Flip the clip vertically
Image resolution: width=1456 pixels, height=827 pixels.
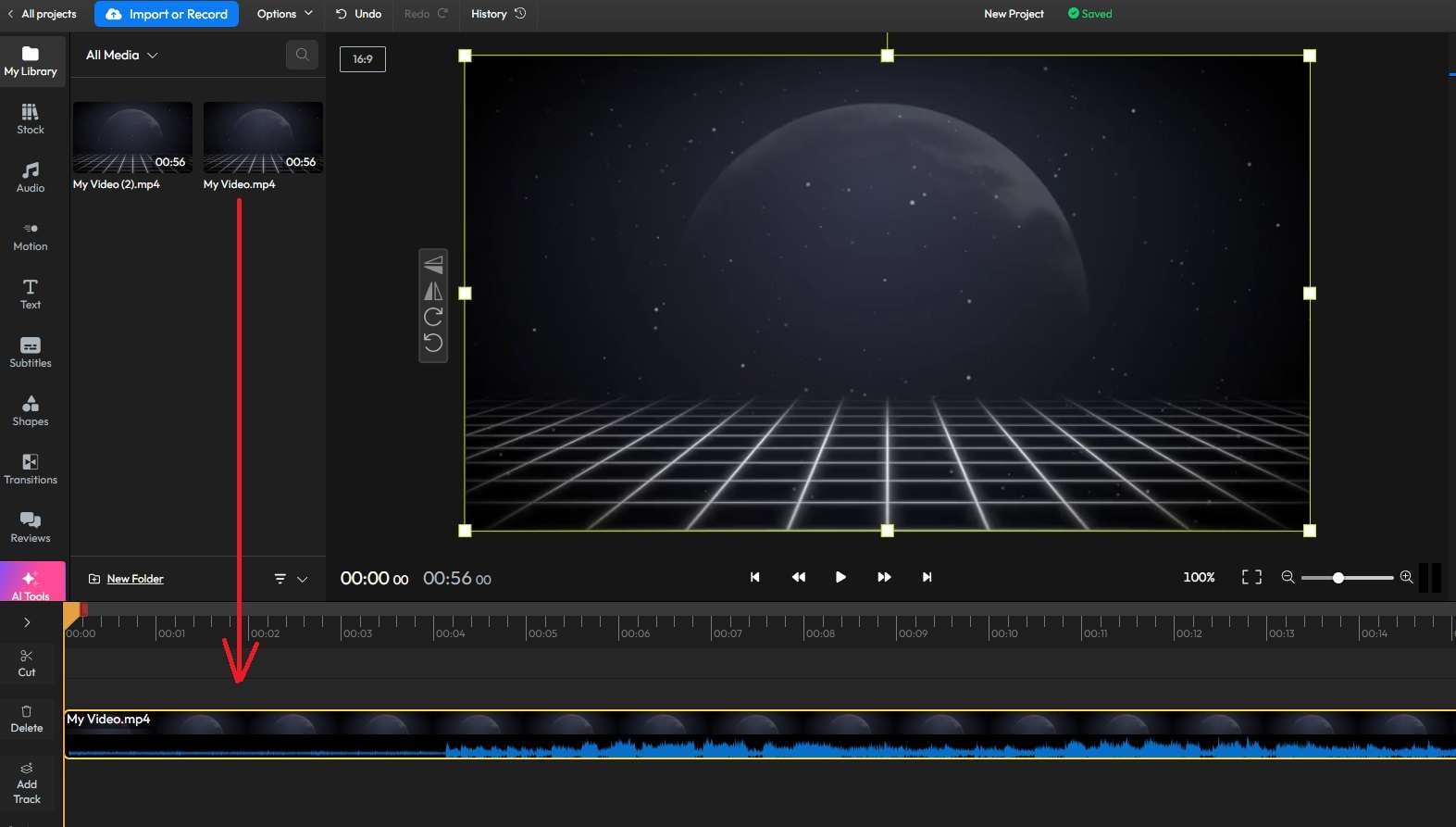(433, 265)
